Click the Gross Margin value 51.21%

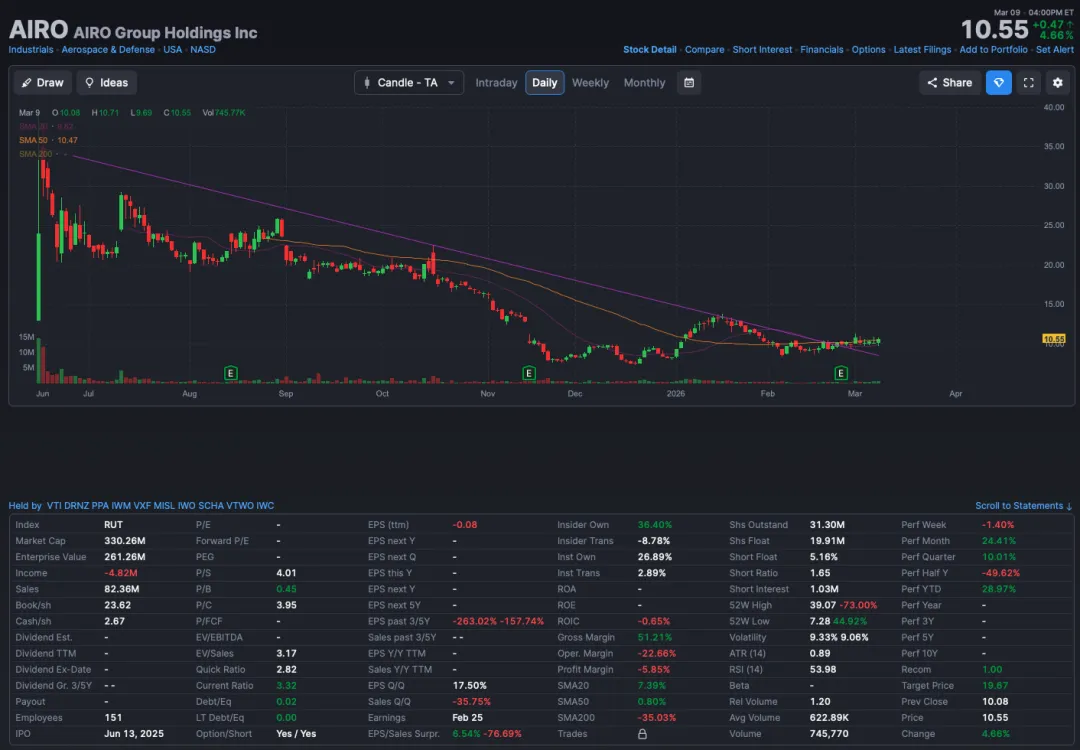tap(654, 637)
